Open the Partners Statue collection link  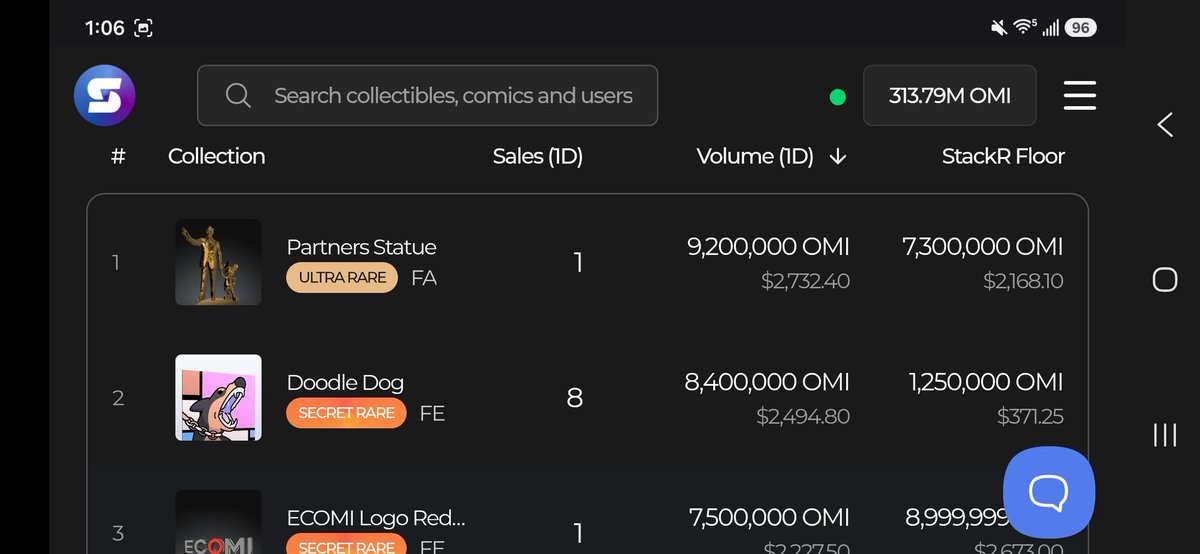click(x=361, y=247)
